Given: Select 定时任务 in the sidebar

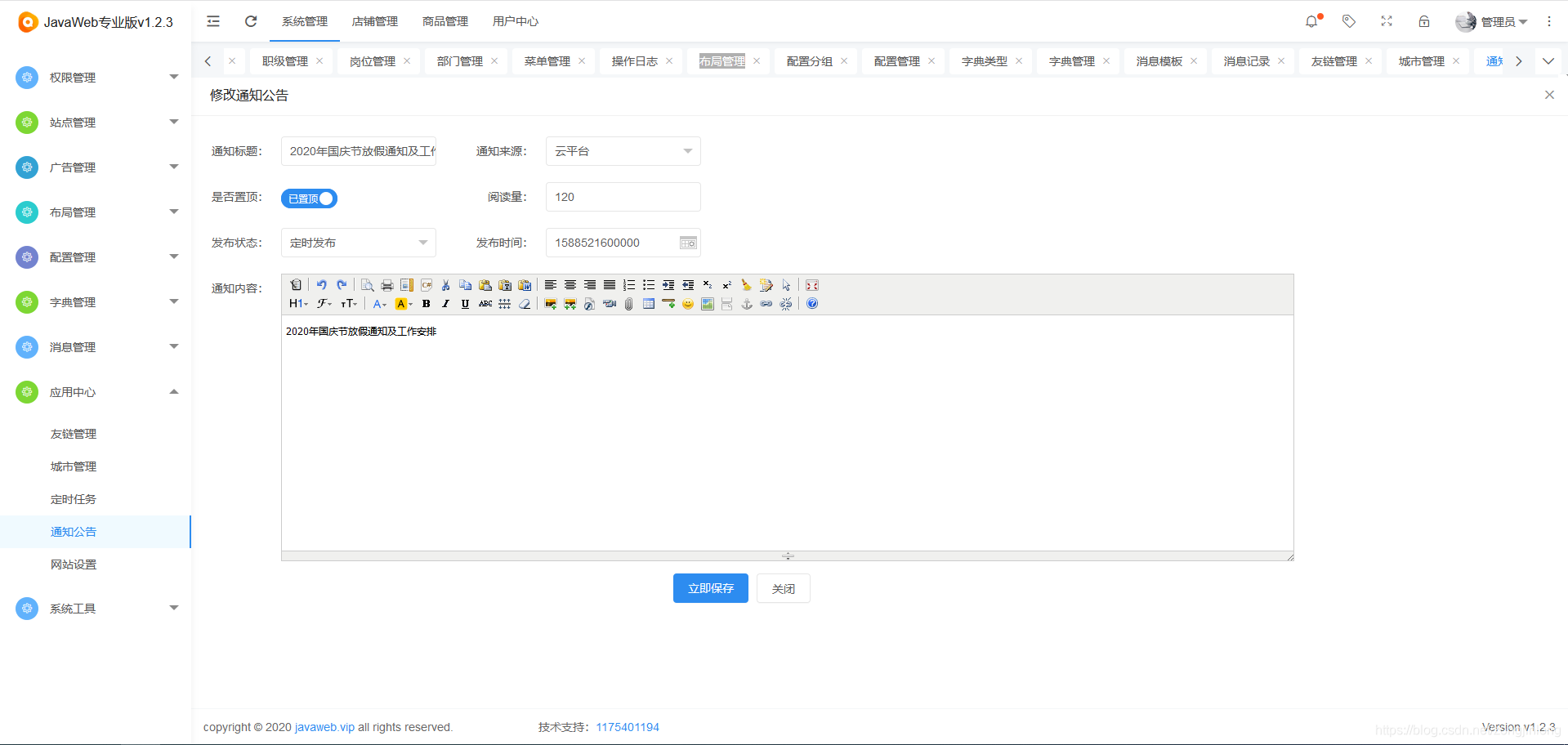Looking at the screenshot, I should pos(74,499).
